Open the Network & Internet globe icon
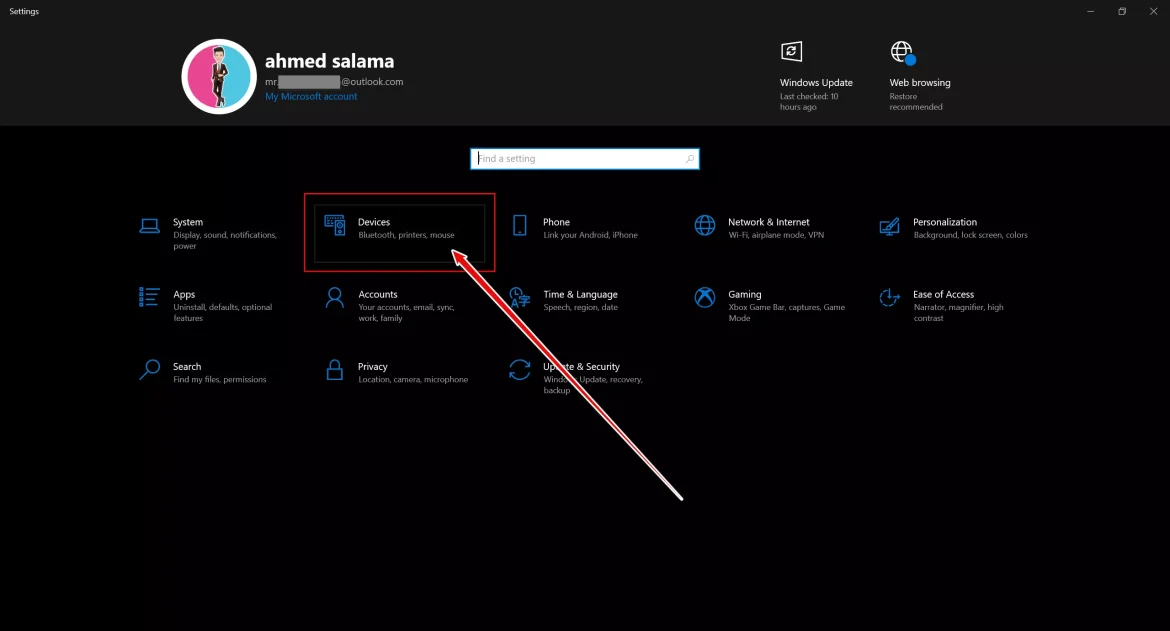 coord(704,225)
